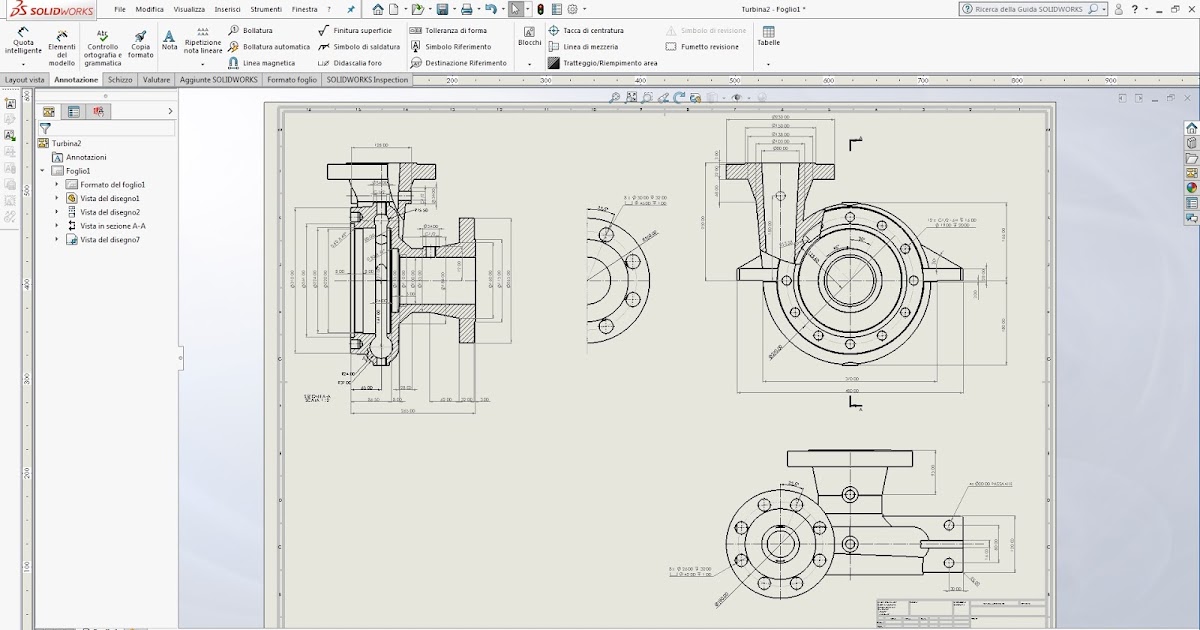Open the Quota intelligente dropdown arrow
This screenshot has width=1200, height=630.
coord(21,64)
